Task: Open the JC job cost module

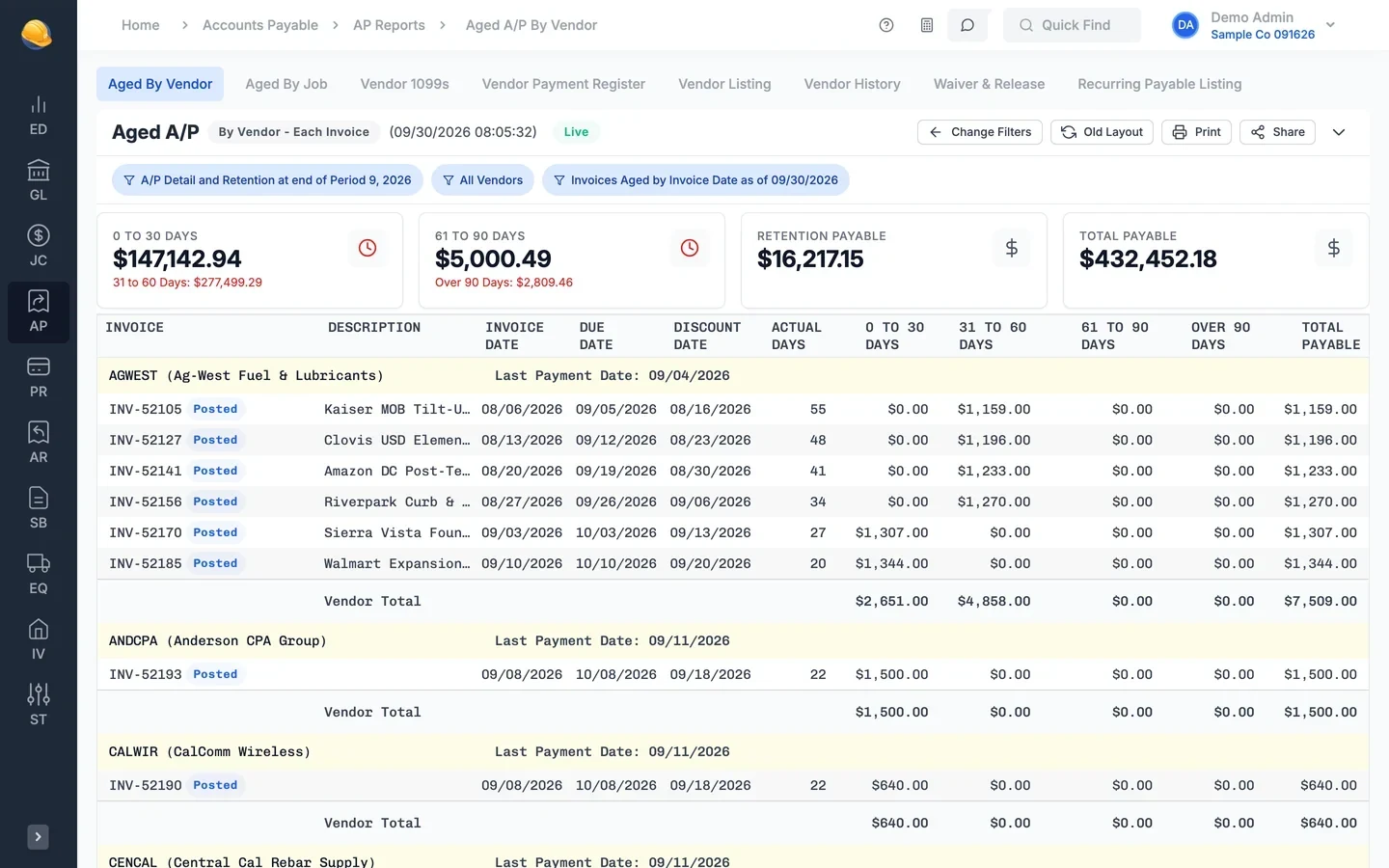Action: pos(39,247)
